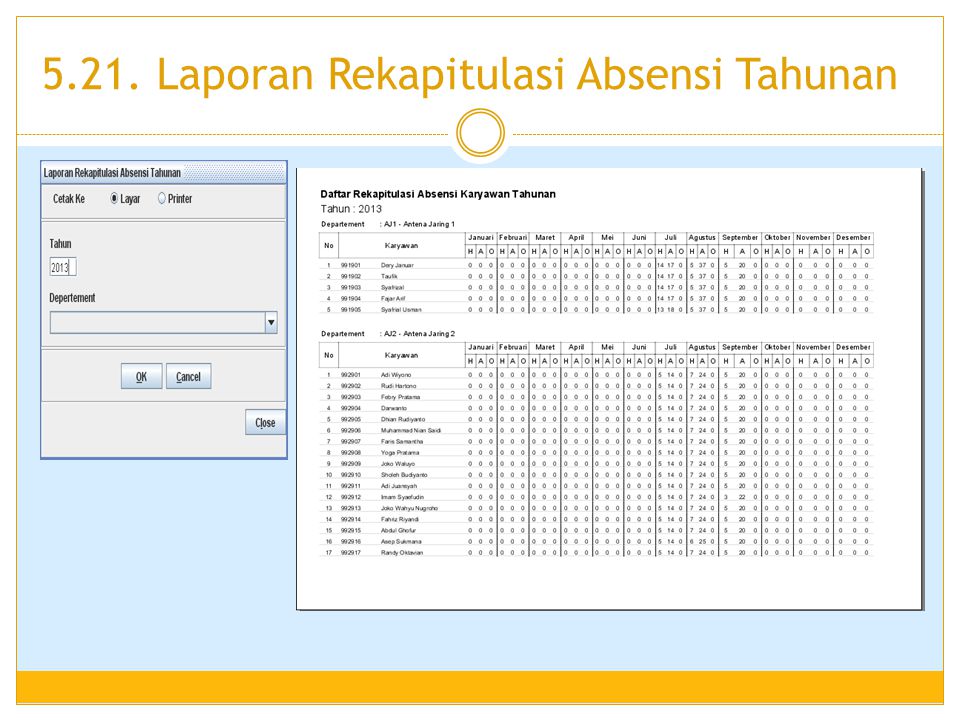Select the AJ2 - Antena Jaring 2 label
This screenshot has height=720, width=960.
(418, 333)
